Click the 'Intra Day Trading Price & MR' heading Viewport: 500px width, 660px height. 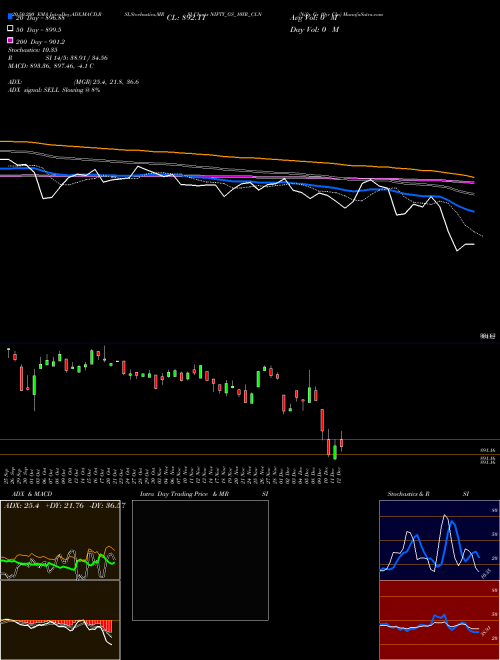184,494
